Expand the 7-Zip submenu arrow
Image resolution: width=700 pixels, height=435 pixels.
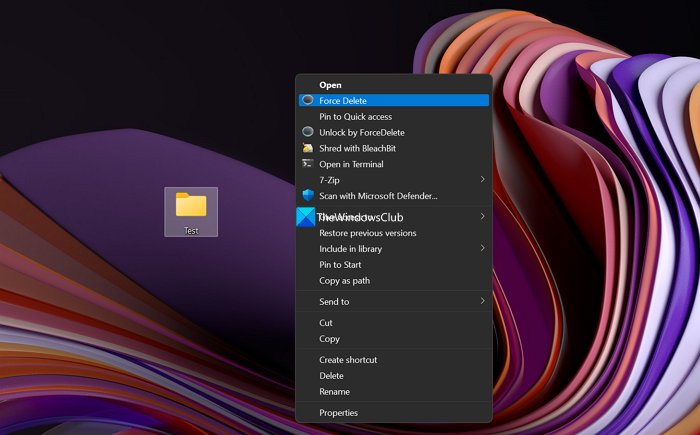(x=483, y=179)
